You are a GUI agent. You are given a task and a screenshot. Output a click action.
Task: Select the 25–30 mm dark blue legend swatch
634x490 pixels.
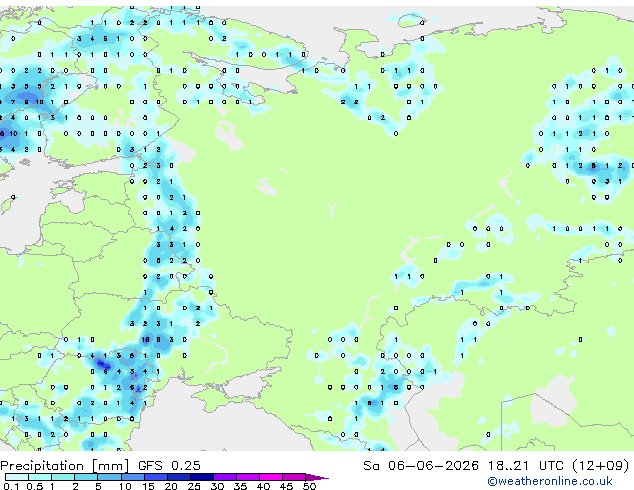[201, 477]
